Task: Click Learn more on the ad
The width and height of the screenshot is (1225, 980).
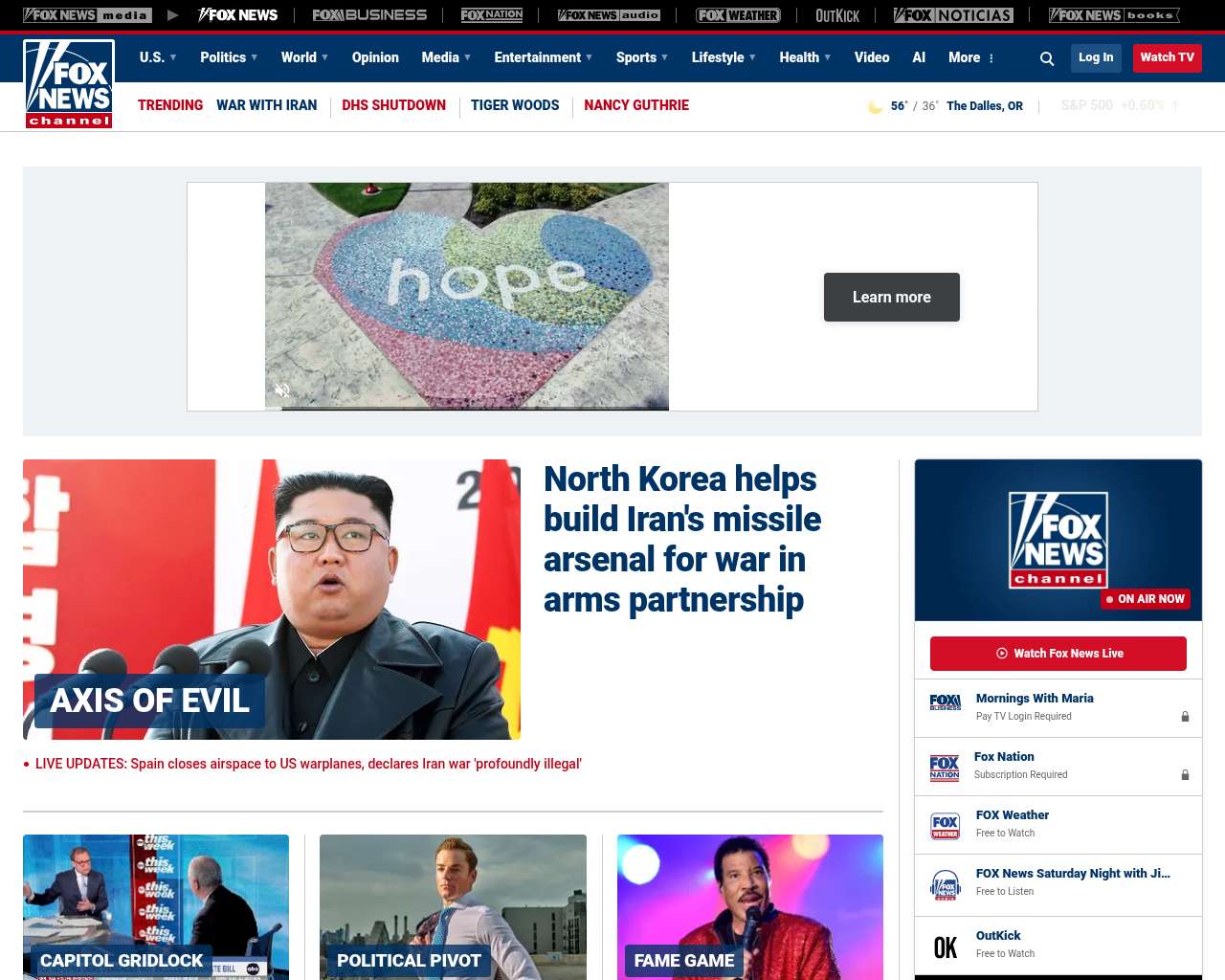Action: (x=892, y=298)
